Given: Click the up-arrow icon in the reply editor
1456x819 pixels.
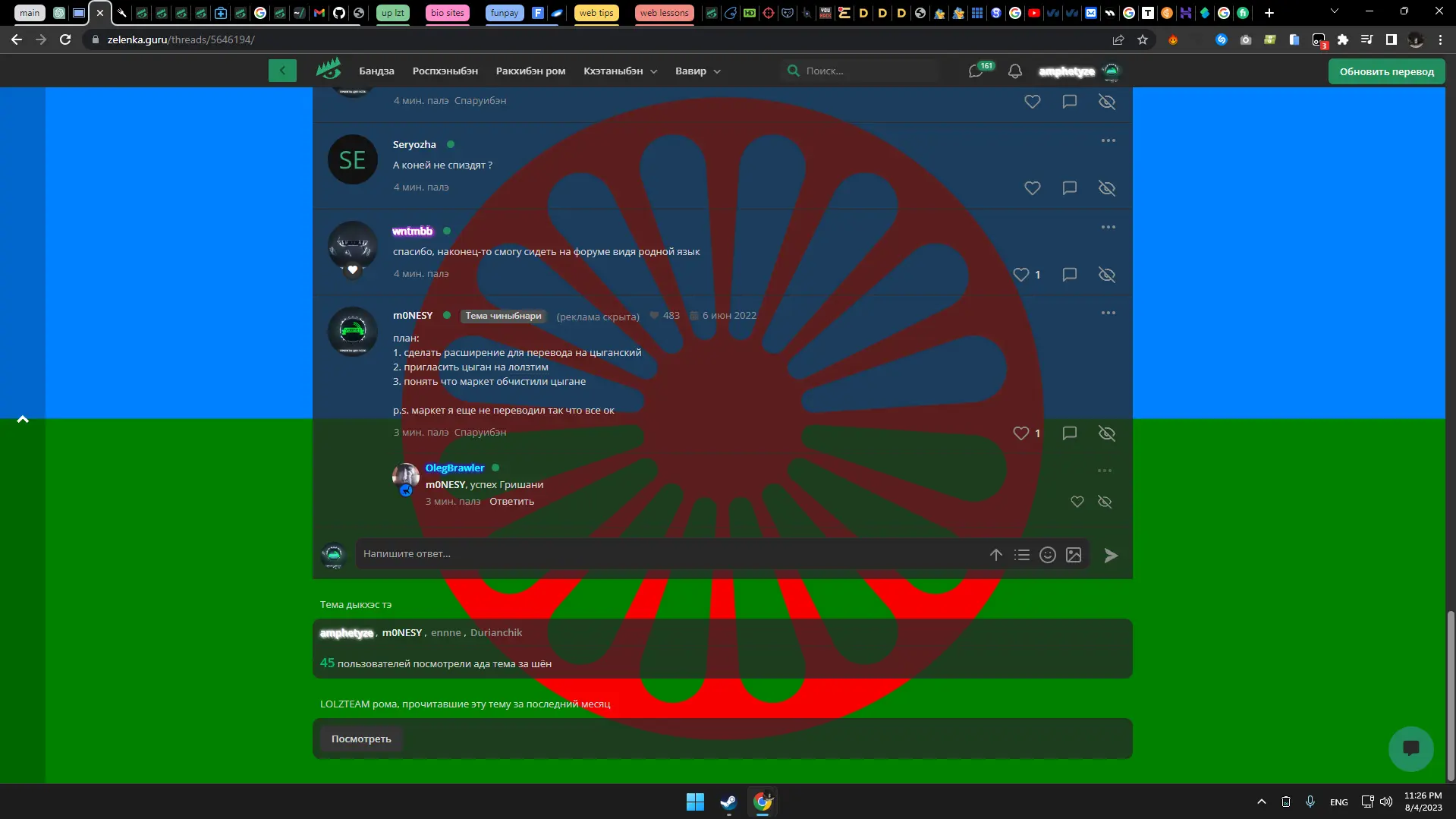Looking at the screenshot, I should tap(996, 555).
